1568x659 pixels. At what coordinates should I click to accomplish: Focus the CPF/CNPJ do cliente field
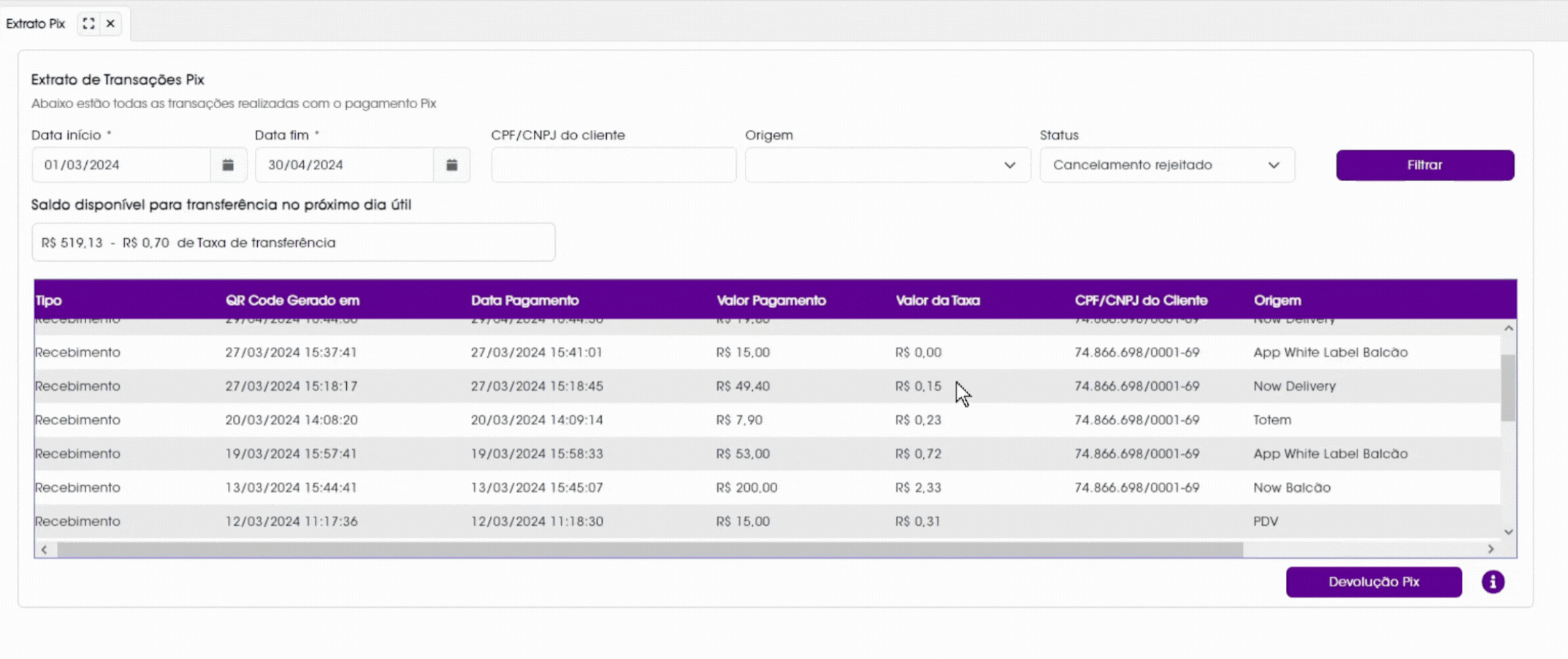pyautogui.click(x=613, y=165)
